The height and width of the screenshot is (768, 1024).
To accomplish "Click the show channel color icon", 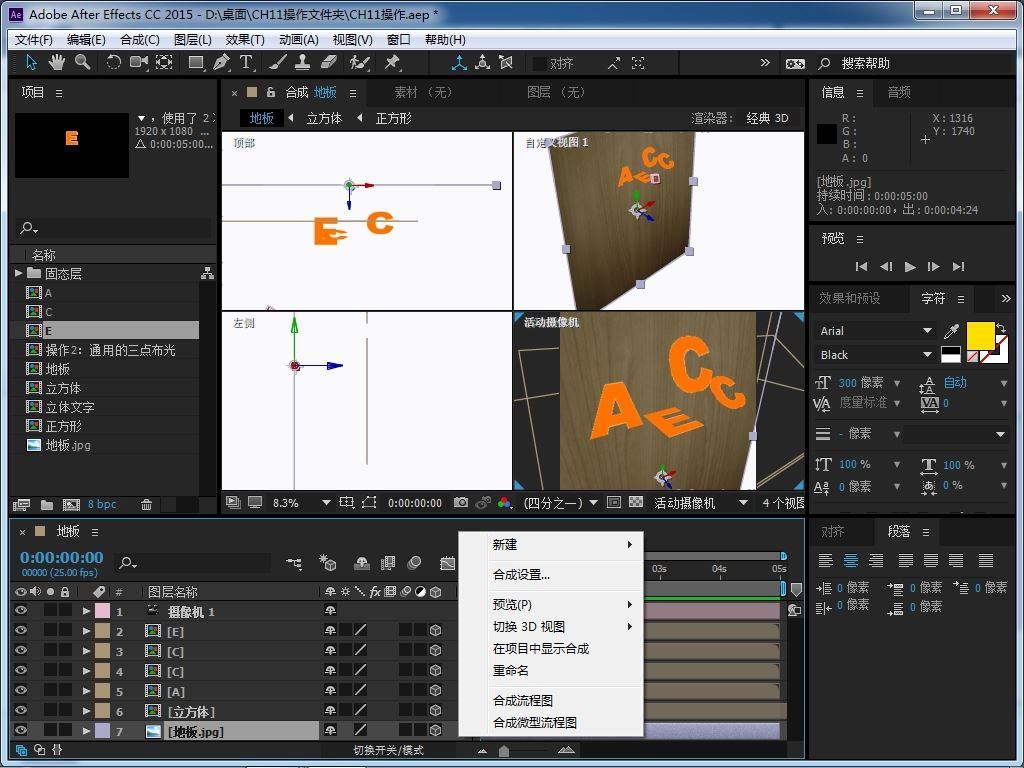I will tap(504, 502).
